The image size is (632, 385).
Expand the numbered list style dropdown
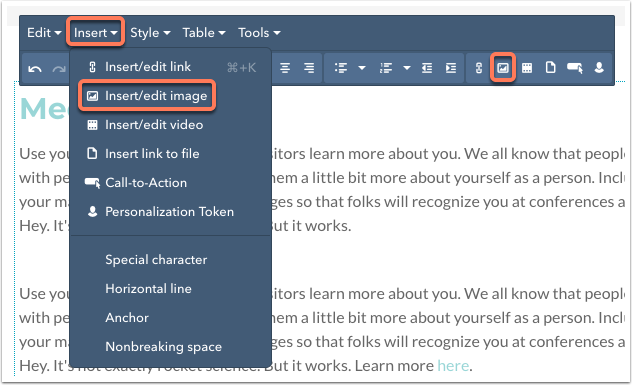407,68
